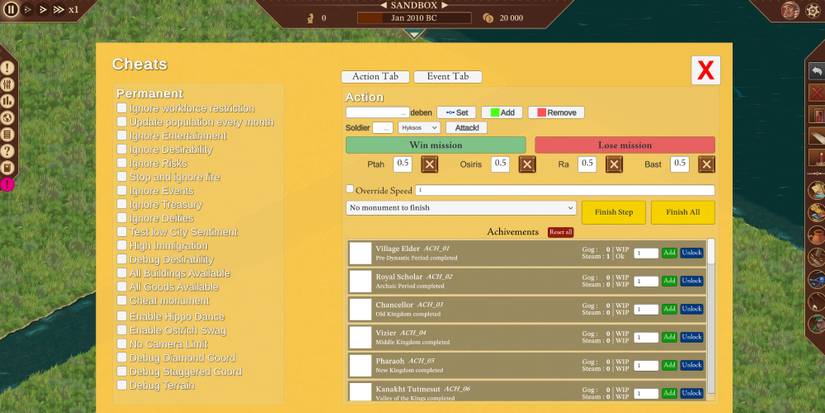The image size is (825, 413).
Task: Click the pause button in top-left corner
Action: 11,9
